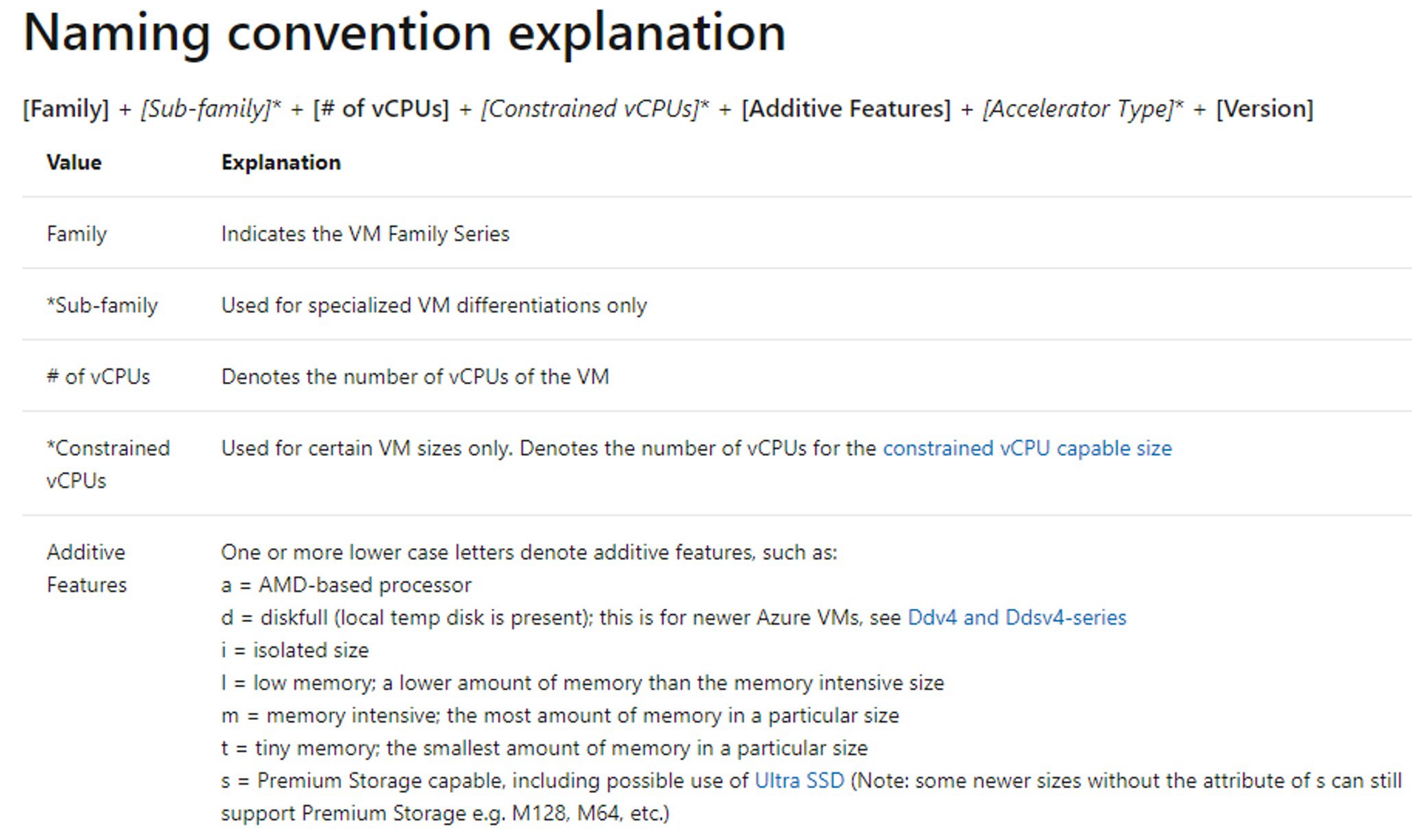
Task: Select the Explanation column header
Action: 281,162
